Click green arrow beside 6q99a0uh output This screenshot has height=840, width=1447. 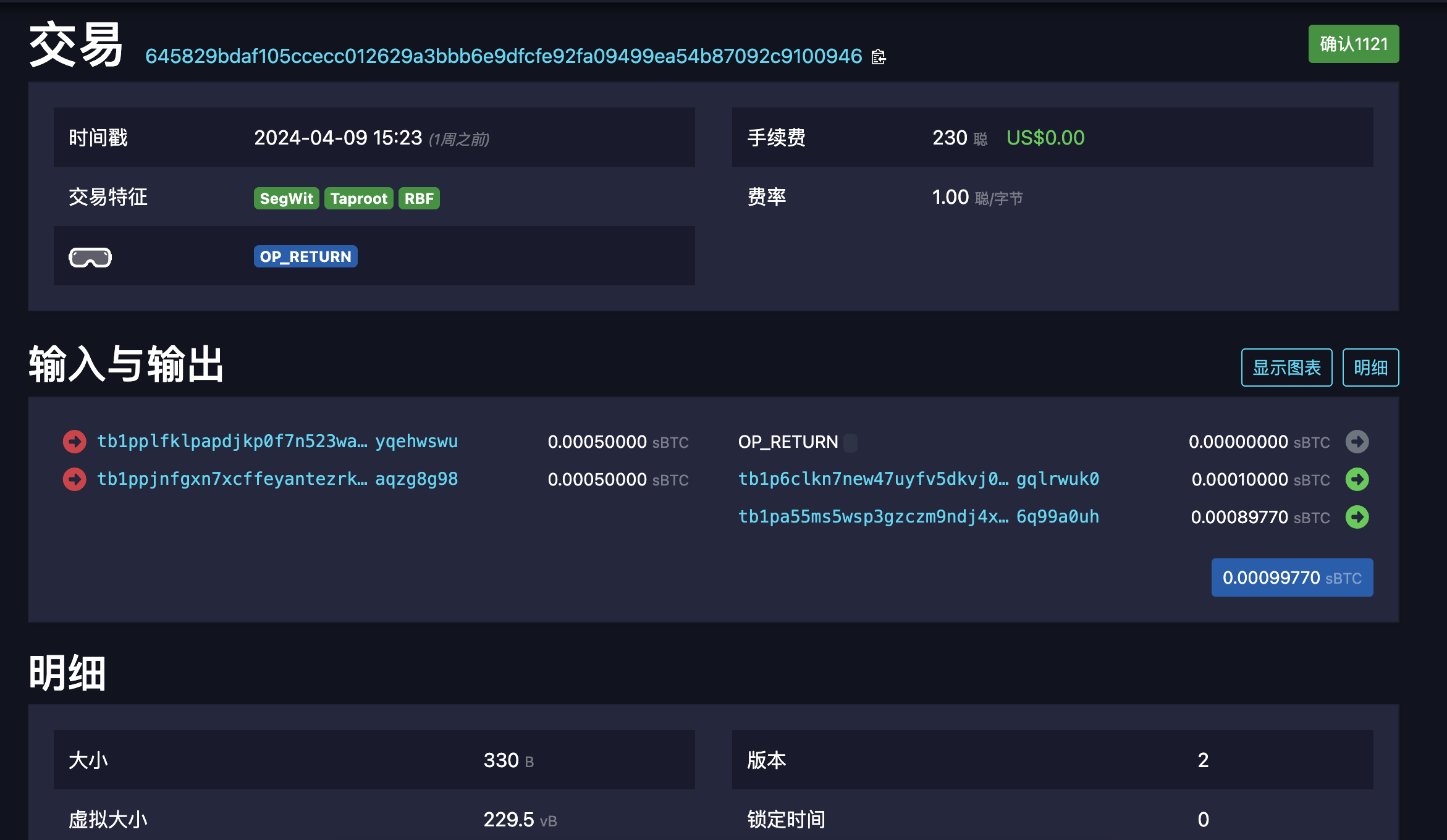(1357, 517)
